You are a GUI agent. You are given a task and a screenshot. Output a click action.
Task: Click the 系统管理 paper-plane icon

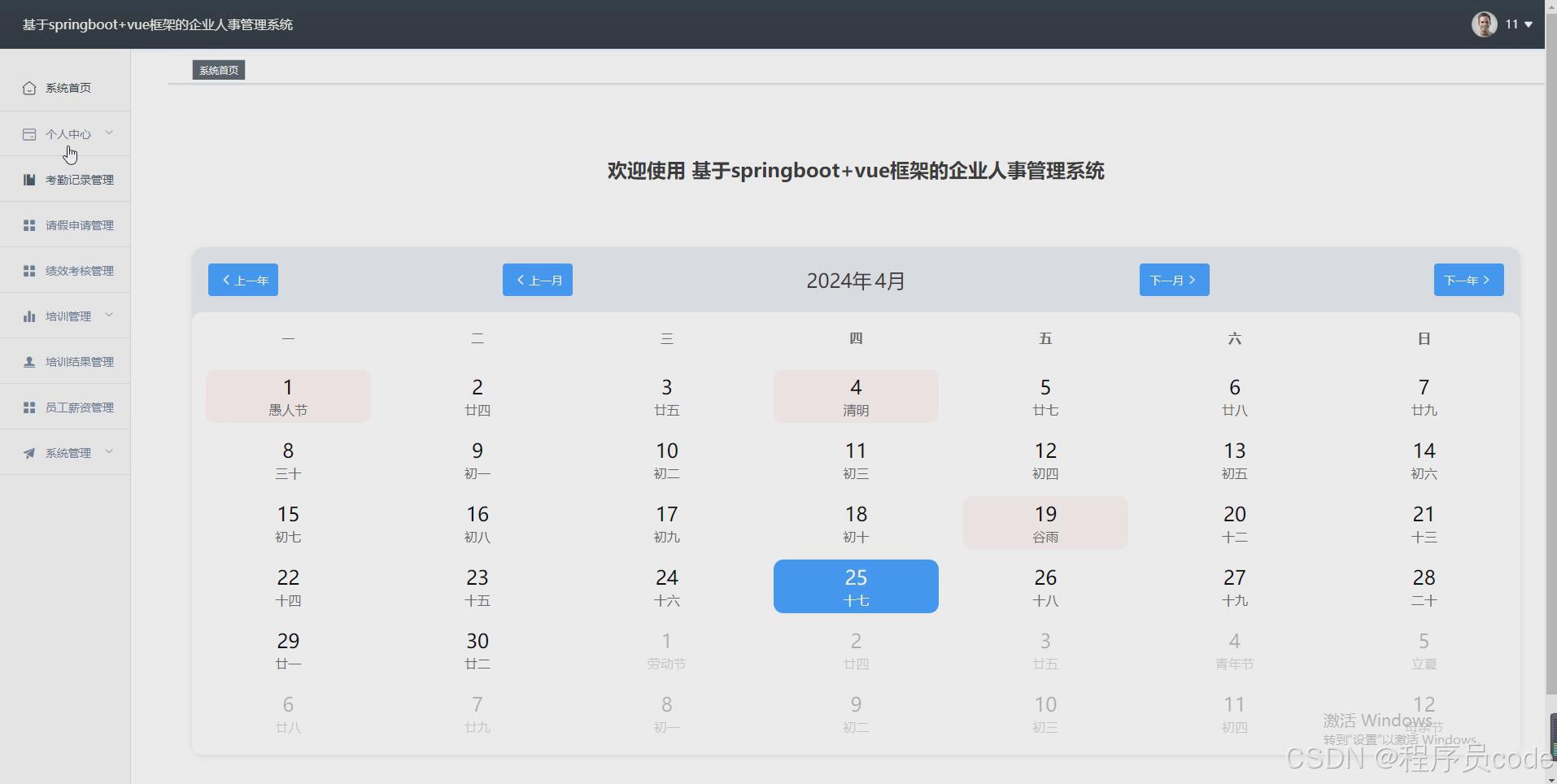tap(28, 452)
